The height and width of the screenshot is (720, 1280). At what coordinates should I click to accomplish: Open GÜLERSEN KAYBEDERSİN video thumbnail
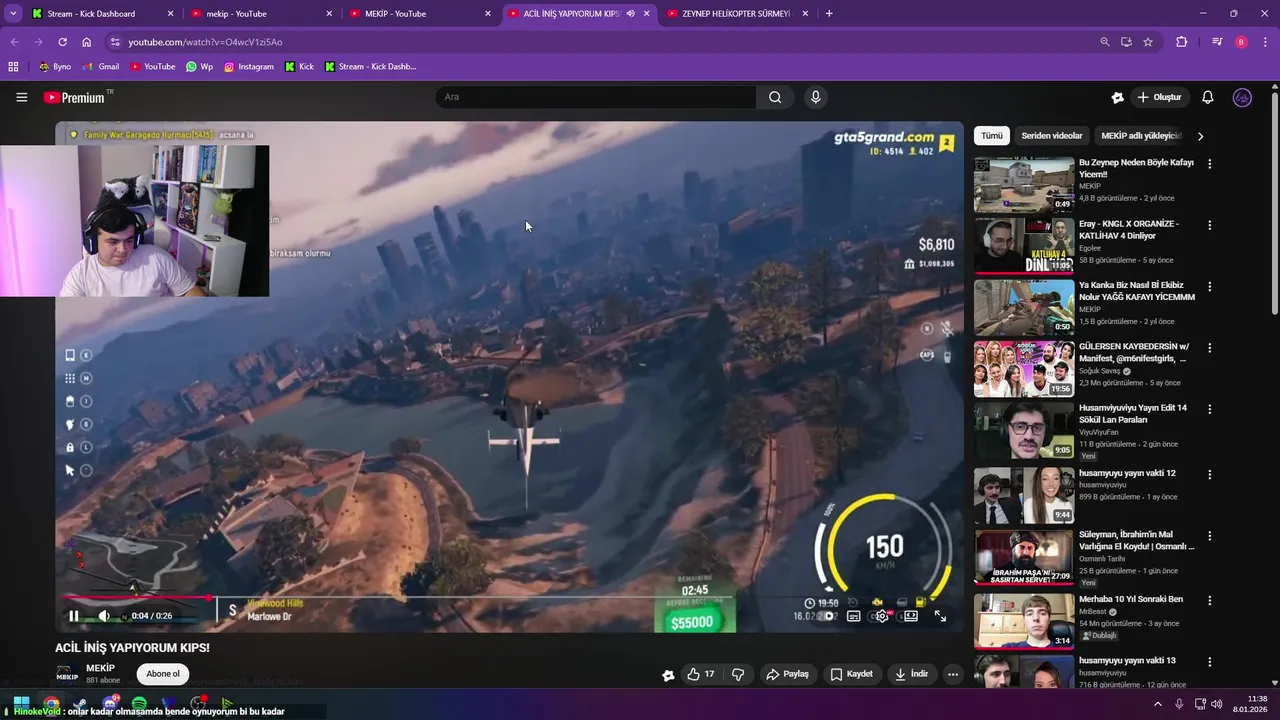tap(1024, 369)
